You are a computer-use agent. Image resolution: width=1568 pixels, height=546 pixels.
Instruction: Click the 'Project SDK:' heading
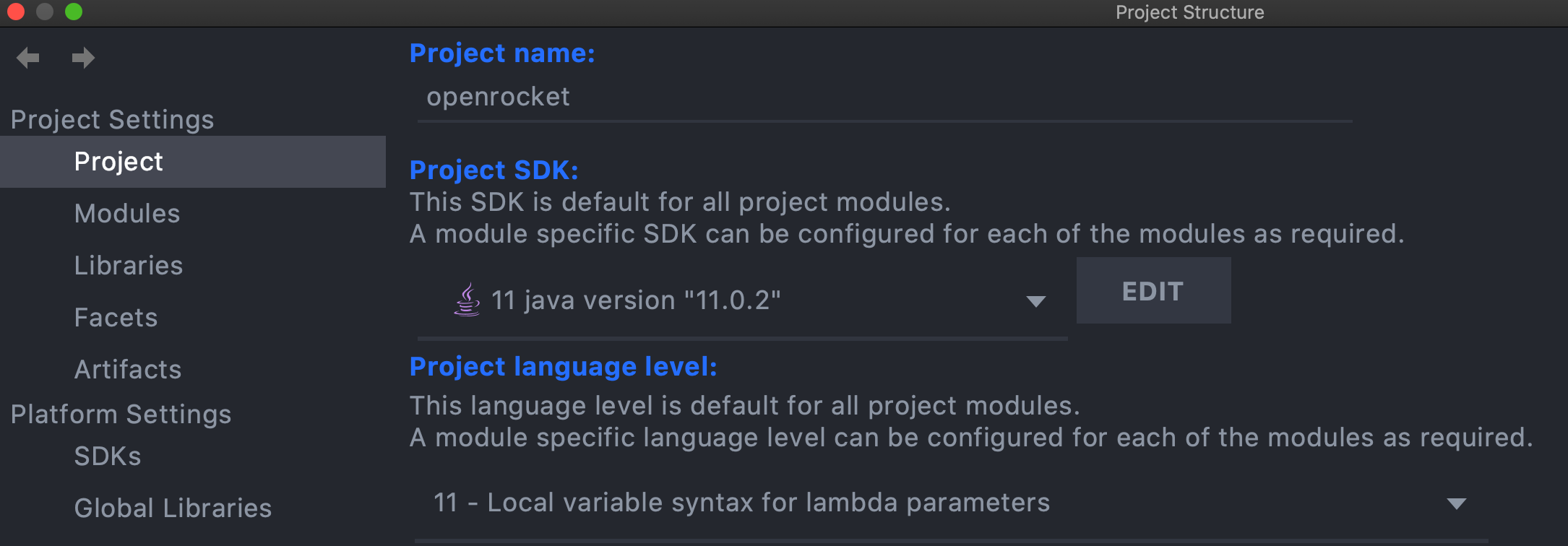click(494, 170)
